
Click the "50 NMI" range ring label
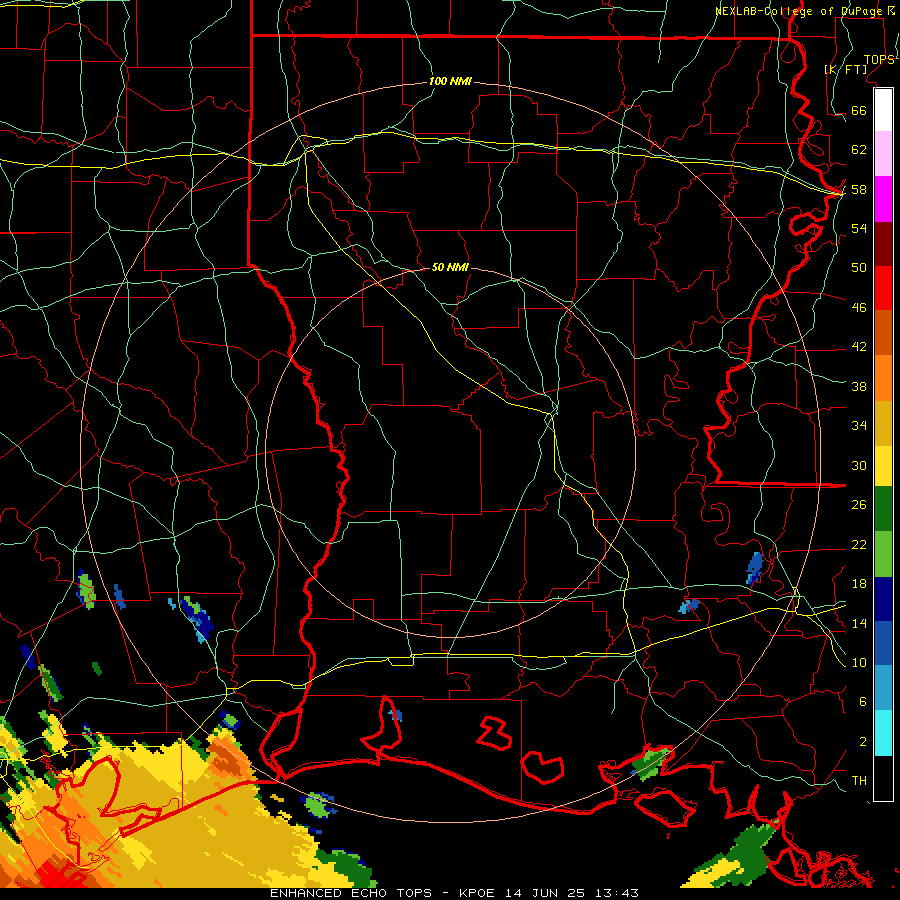click(x=450, y=267)
